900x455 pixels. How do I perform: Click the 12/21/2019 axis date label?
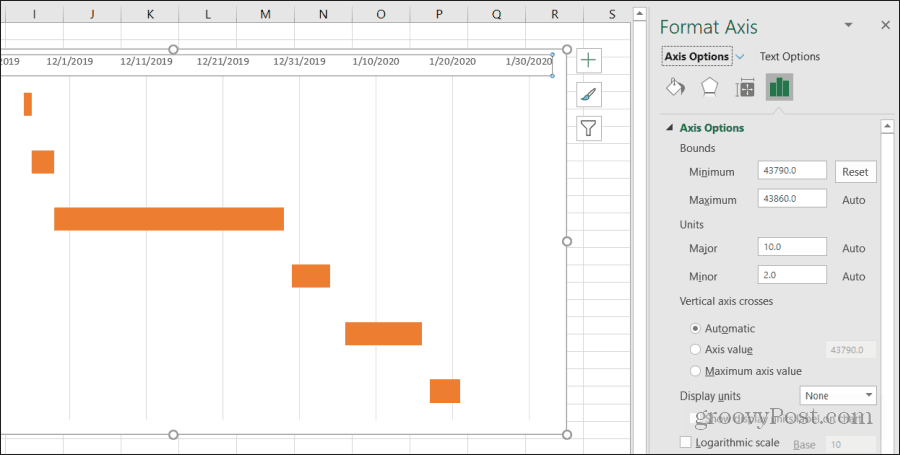[x=223, y=61]
